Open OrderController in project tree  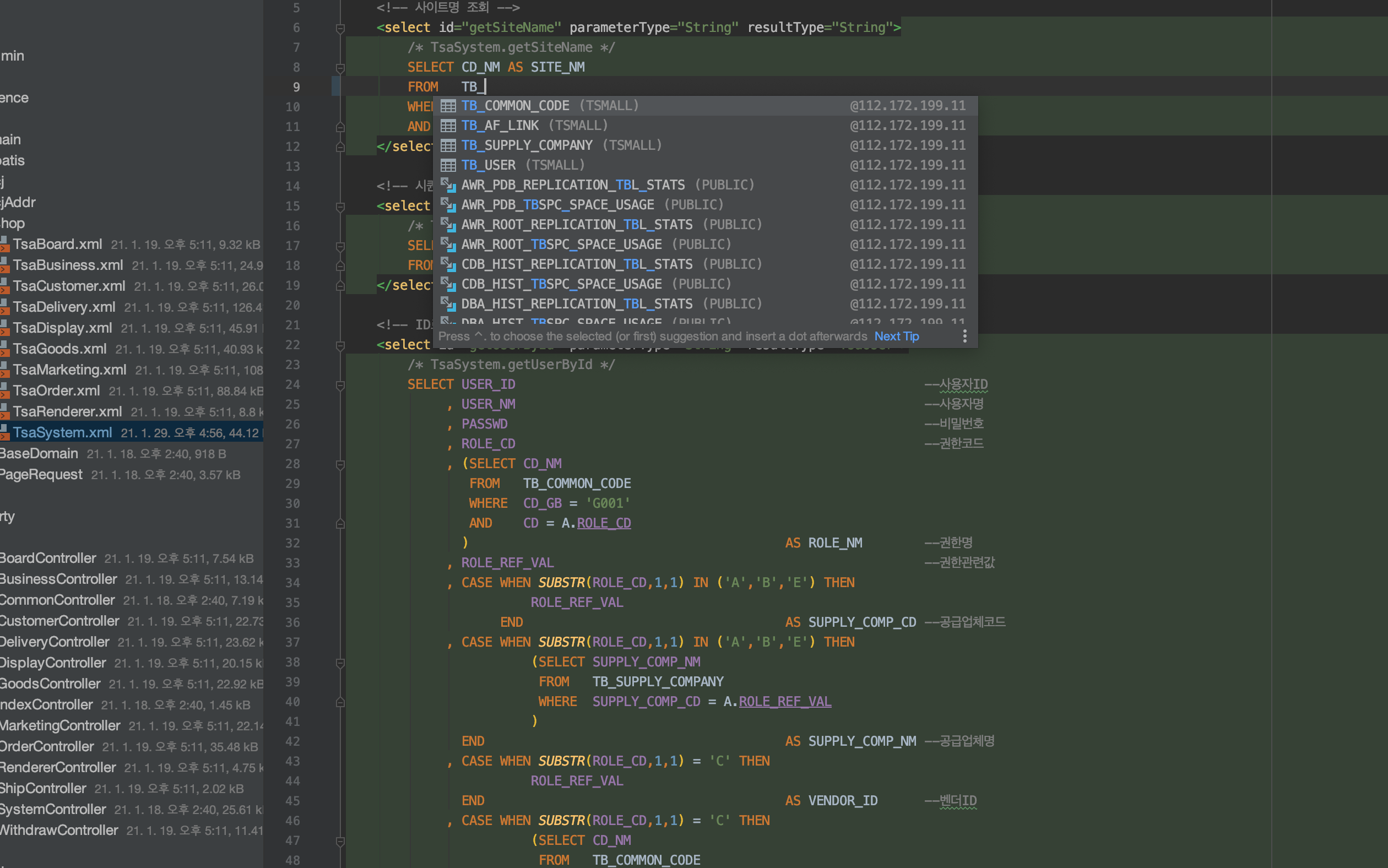132,747
